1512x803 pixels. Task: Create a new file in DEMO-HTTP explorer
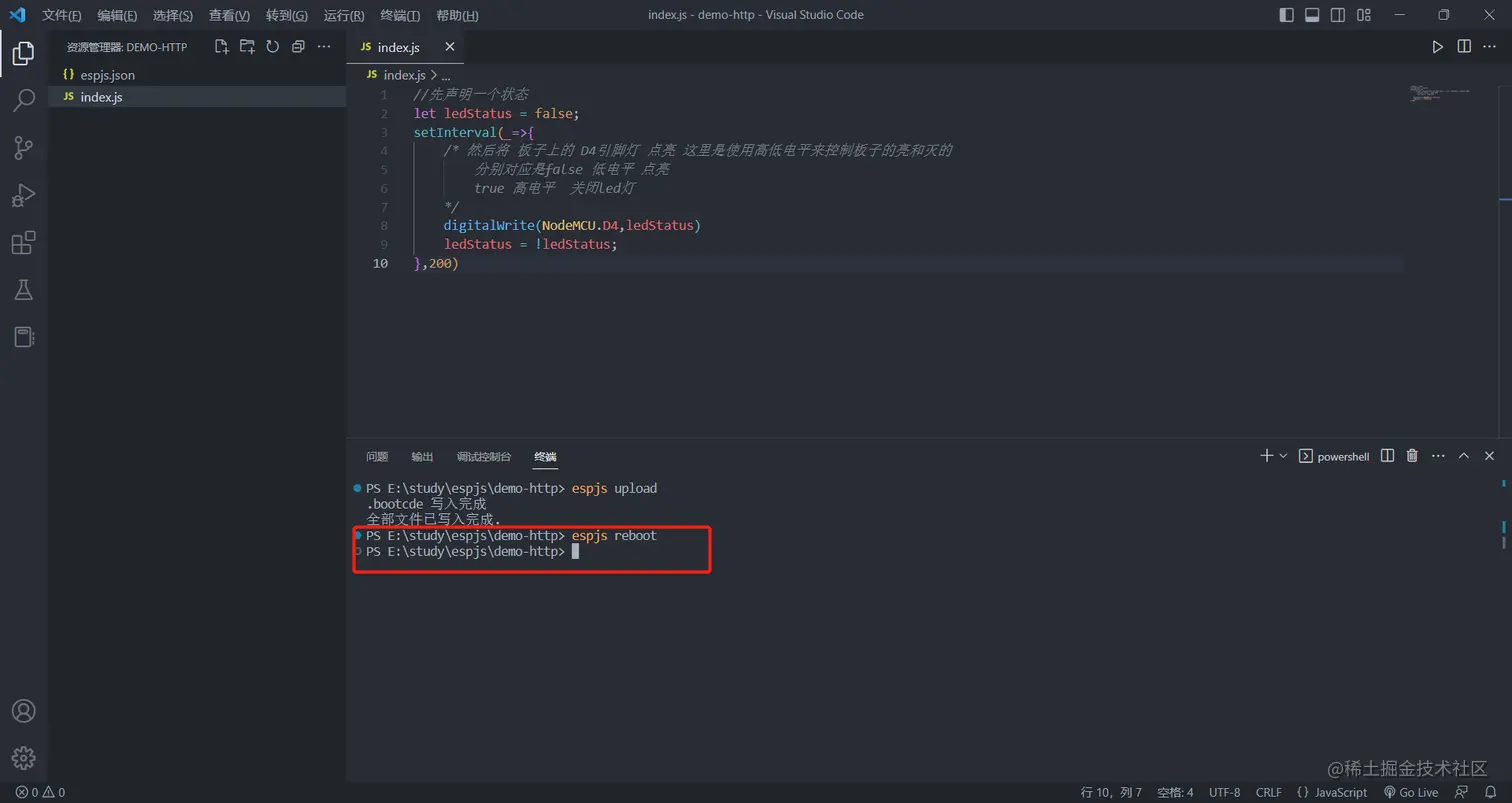click(221, 47)
